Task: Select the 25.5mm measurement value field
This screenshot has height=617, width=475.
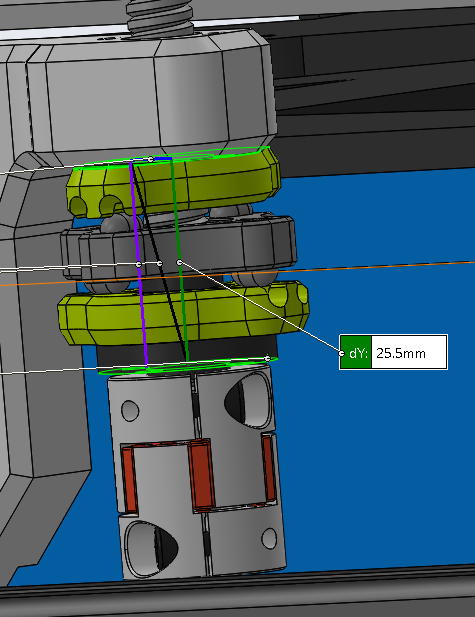Action: [x=408, y=352]
